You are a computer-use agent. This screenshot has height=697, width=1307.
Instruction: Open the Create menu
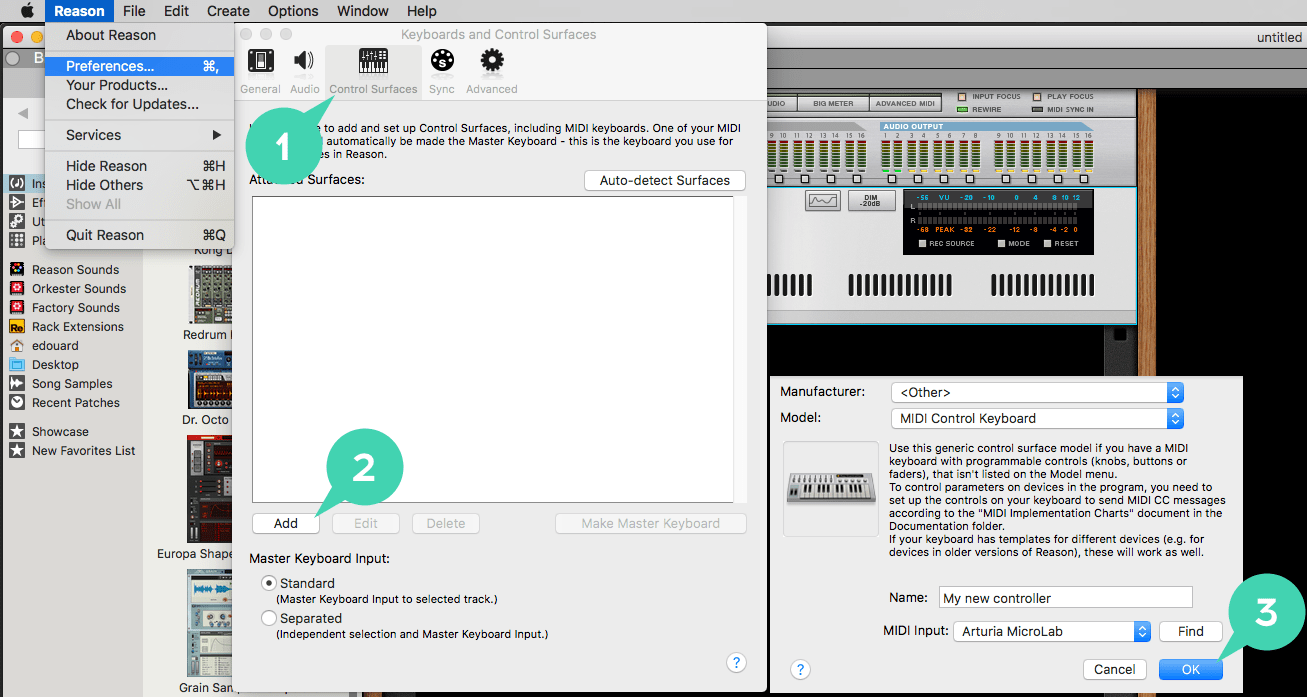pos(229,11)
